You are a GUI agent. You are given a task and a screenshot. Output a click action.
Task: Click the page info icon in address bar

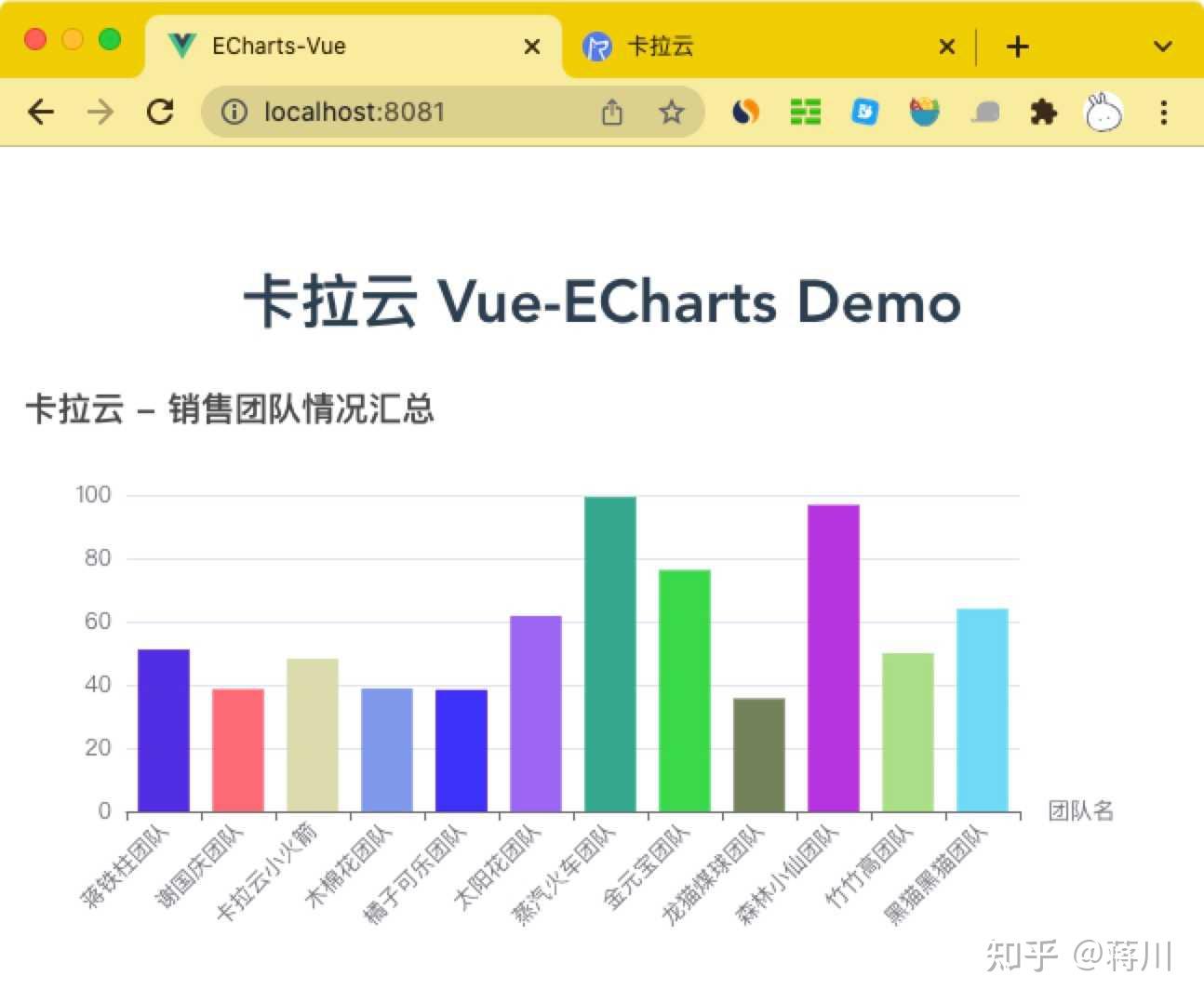[x=233, y=112]
